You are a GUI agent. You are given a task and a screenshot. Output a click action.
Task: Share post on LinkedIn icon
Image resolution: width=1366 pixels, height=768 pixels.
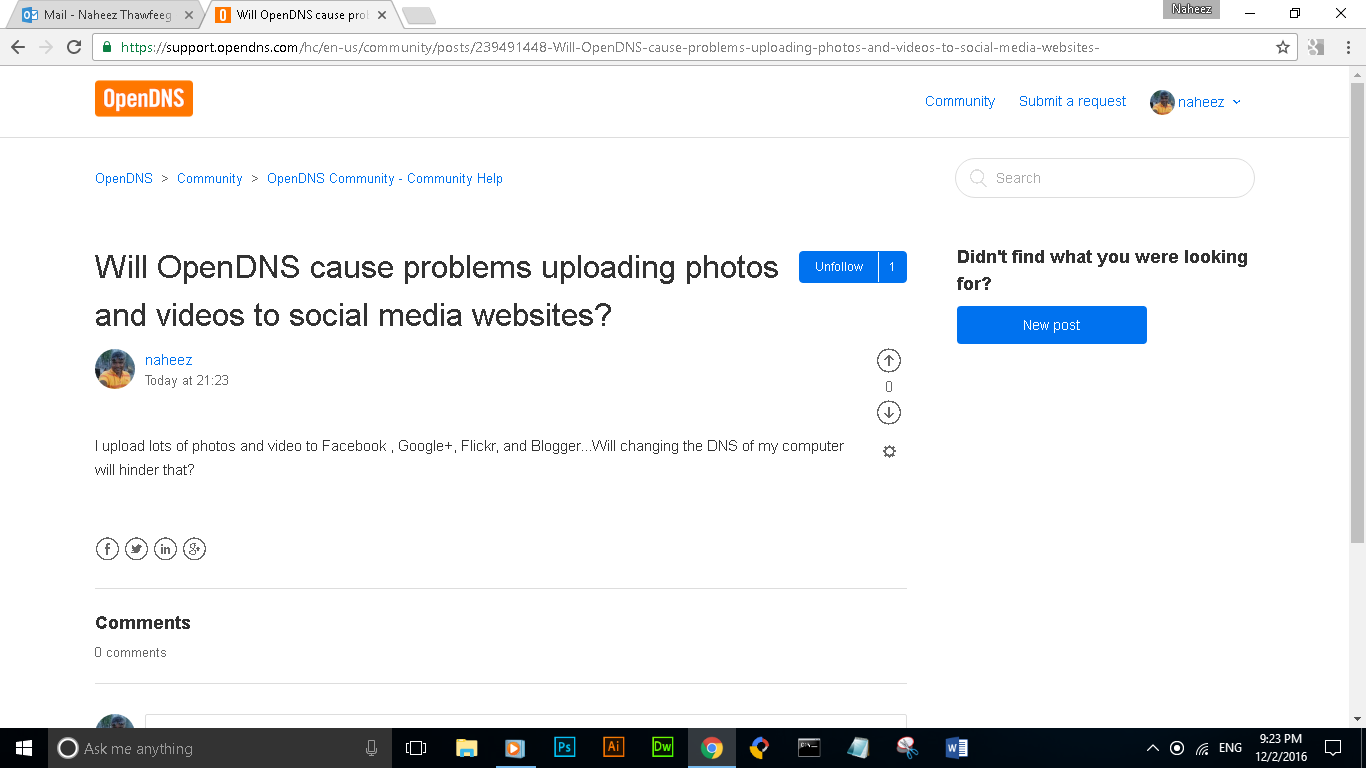coord(165,548)
